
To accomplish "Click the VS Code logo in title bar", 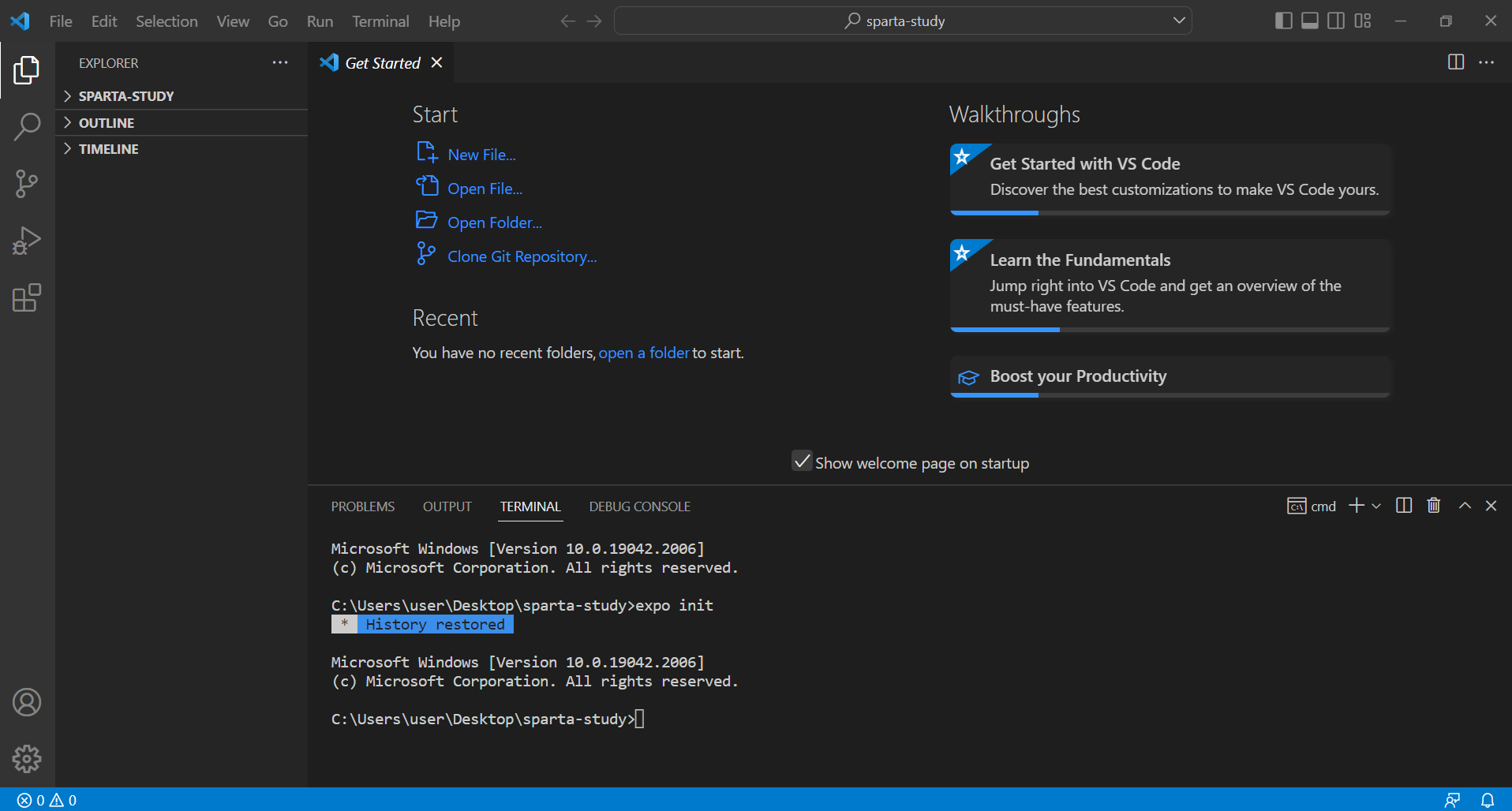I will pos(20,21).
